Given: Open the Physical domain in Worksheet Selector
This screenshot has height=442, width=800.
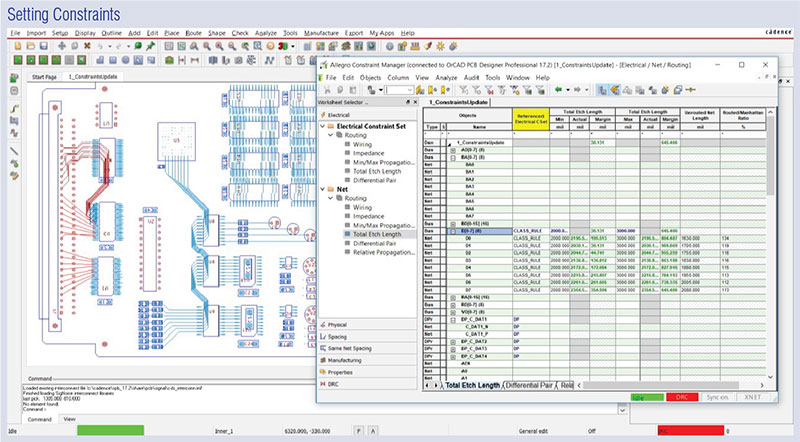Looking at the screenshot, I should (367, 325).
